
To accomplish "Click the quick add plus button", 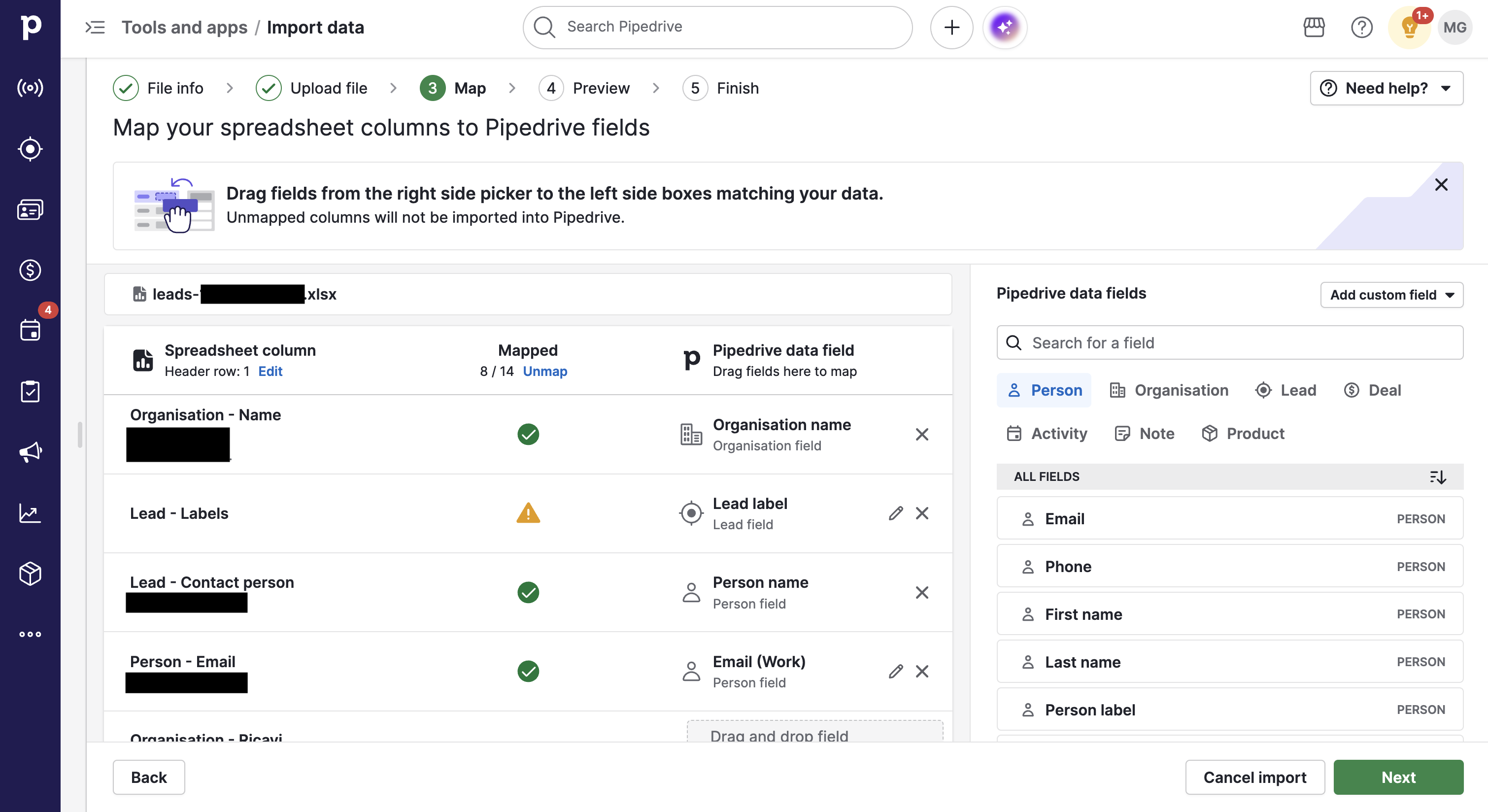I will click(951, 27).
